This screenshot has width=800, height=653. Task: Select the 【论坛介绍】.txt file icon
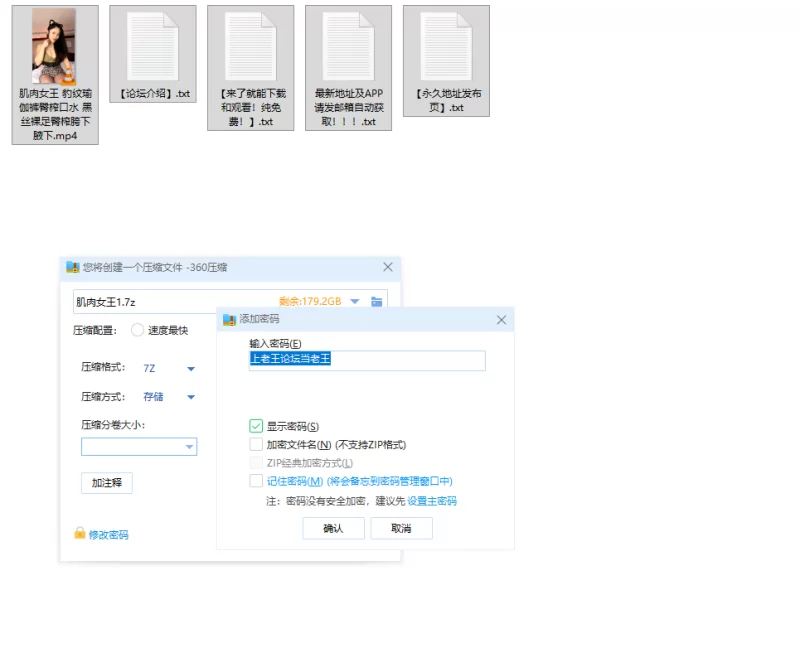[152, 46]
